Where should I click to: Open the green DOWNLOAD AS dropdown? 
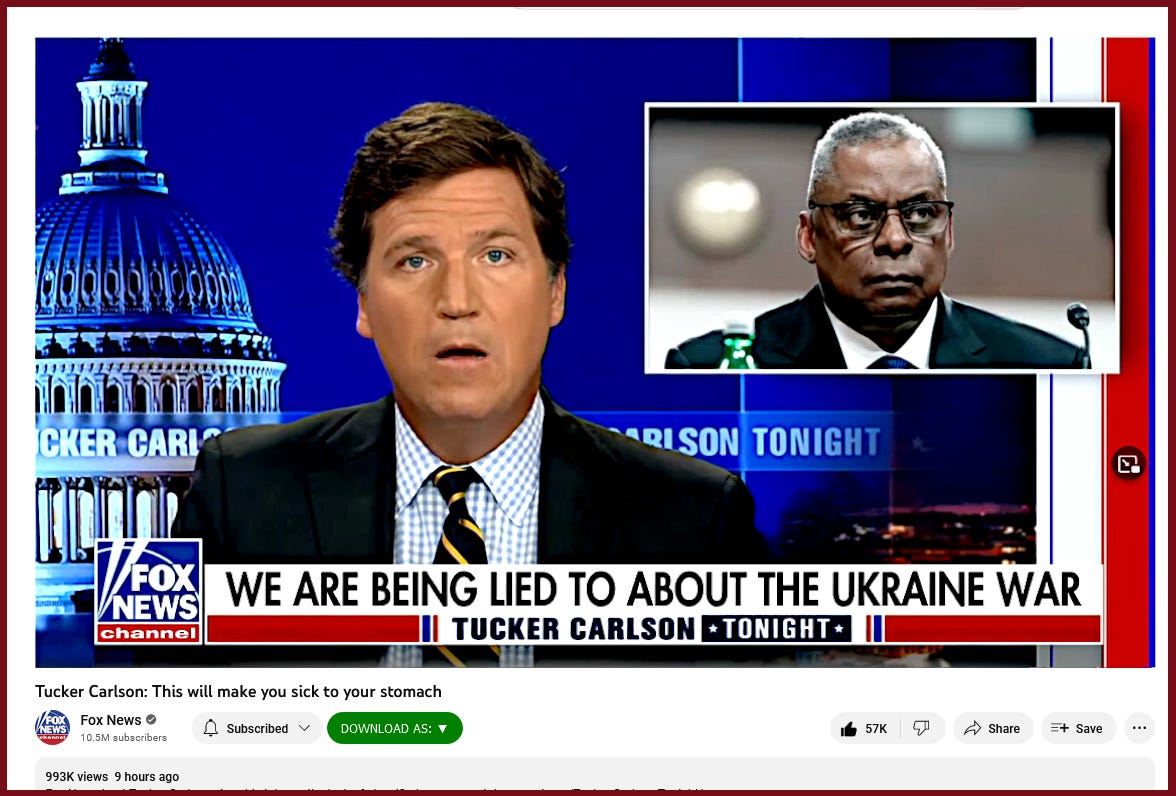coord(394,728)
